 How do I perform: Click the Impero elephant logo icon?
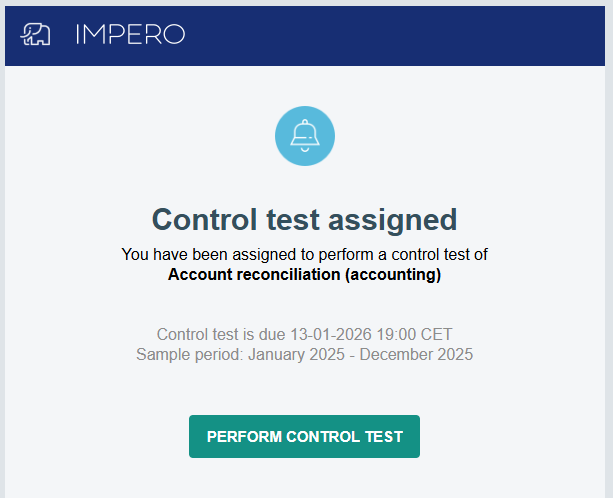[35, 35]
